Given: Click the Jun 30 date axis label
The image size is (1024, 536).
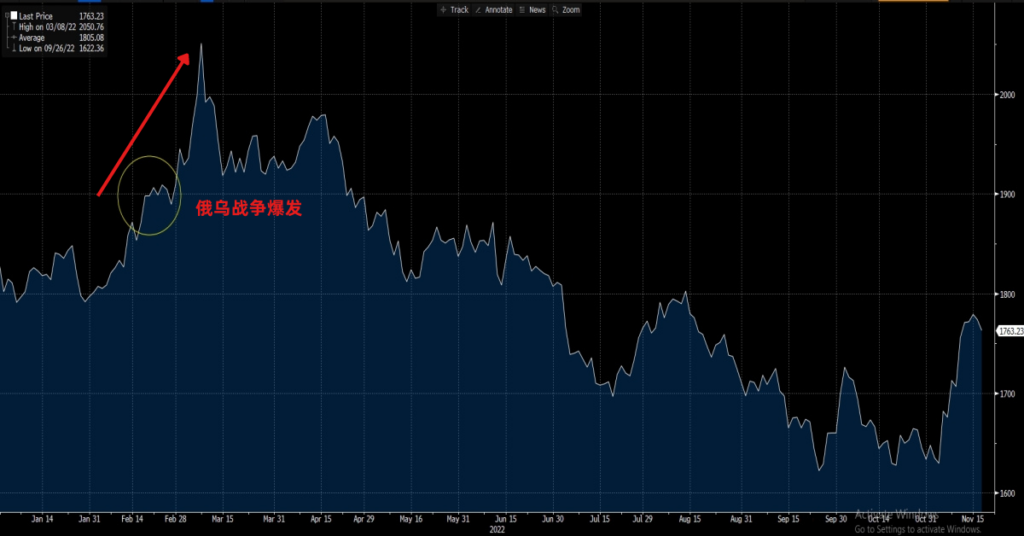Looking at the screenshot, I should (x=552, y=518).
